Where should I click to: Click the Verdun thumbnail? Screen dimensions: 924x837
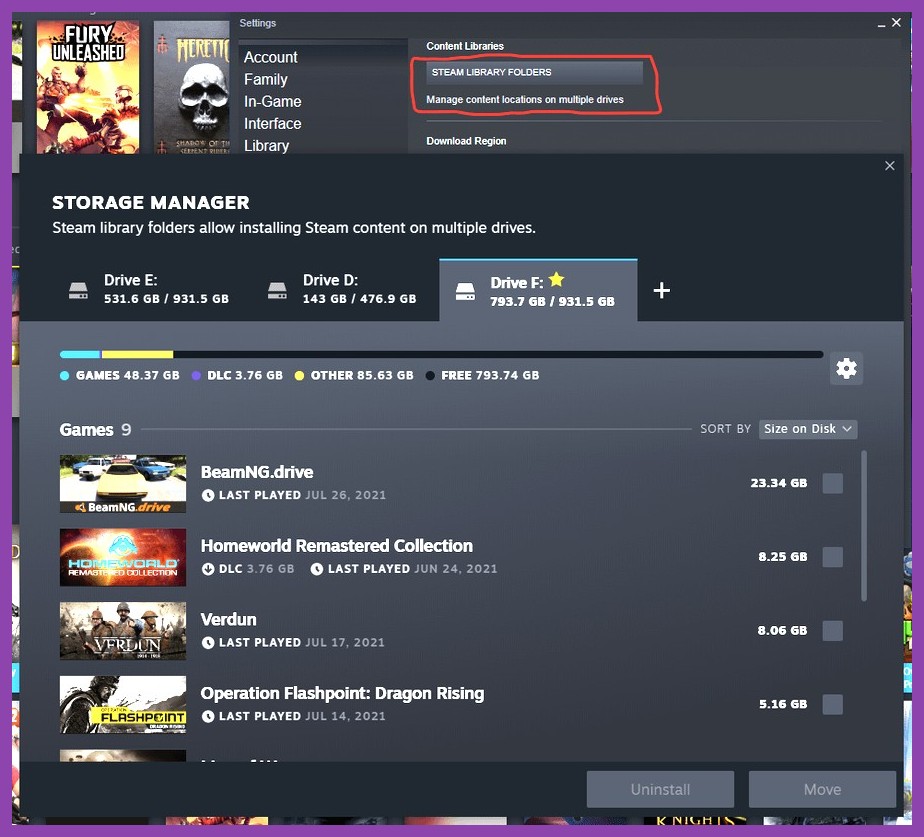tap(123, 631)
